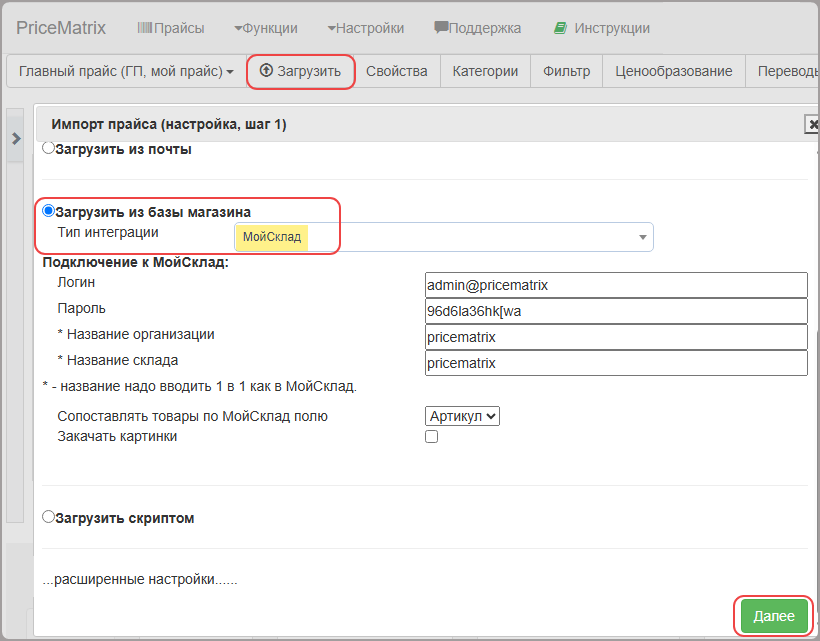Open the Функции dropdown menu

pyautogui.click(x=266, y=28)
